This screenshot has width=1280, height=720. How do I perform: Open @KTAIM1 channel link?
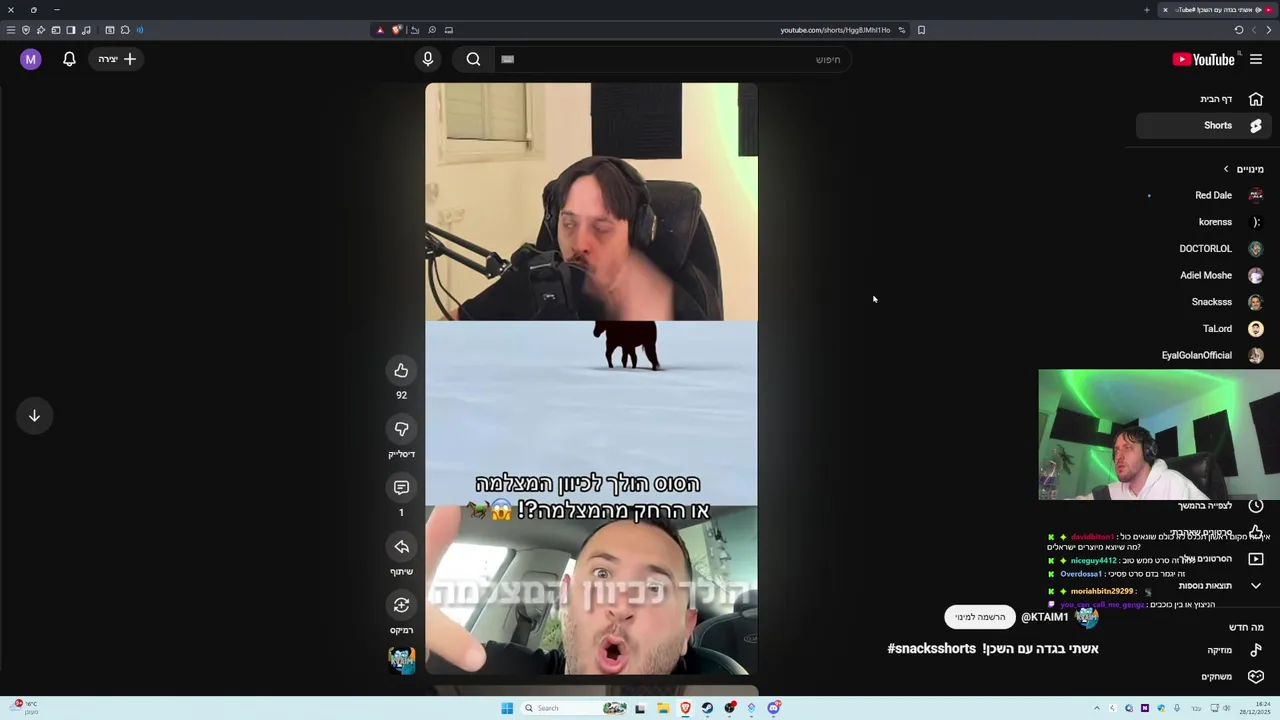pyautogui.click(x=1045, y=617)
